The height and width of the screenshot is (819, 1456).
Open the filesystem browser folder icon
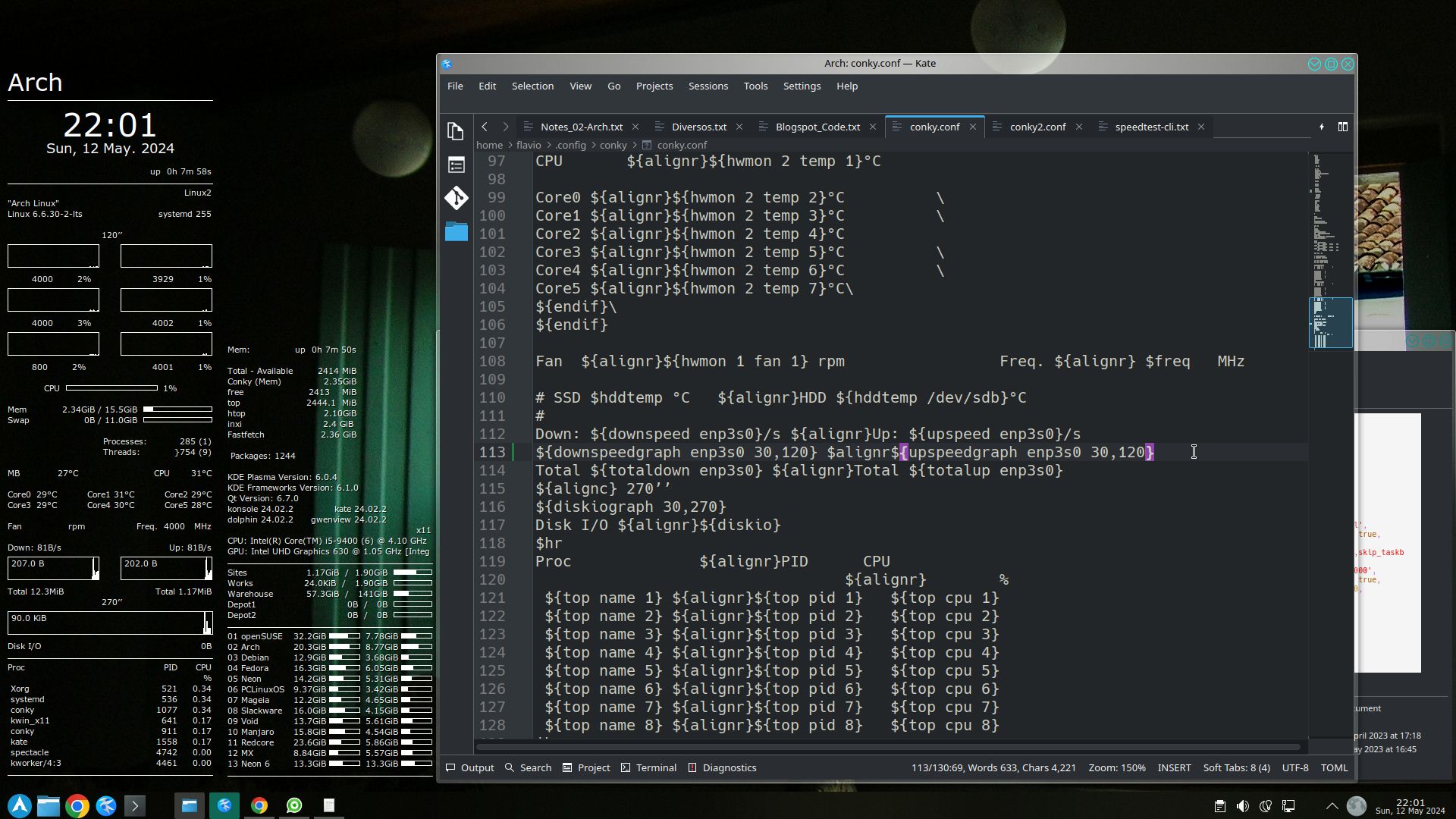click(x=456, y=231)
